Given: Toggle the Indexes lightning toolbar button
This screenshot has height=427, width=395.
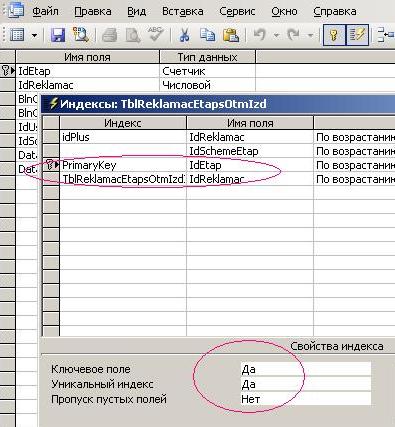Looking at the screenshot, I should point(357,35).
